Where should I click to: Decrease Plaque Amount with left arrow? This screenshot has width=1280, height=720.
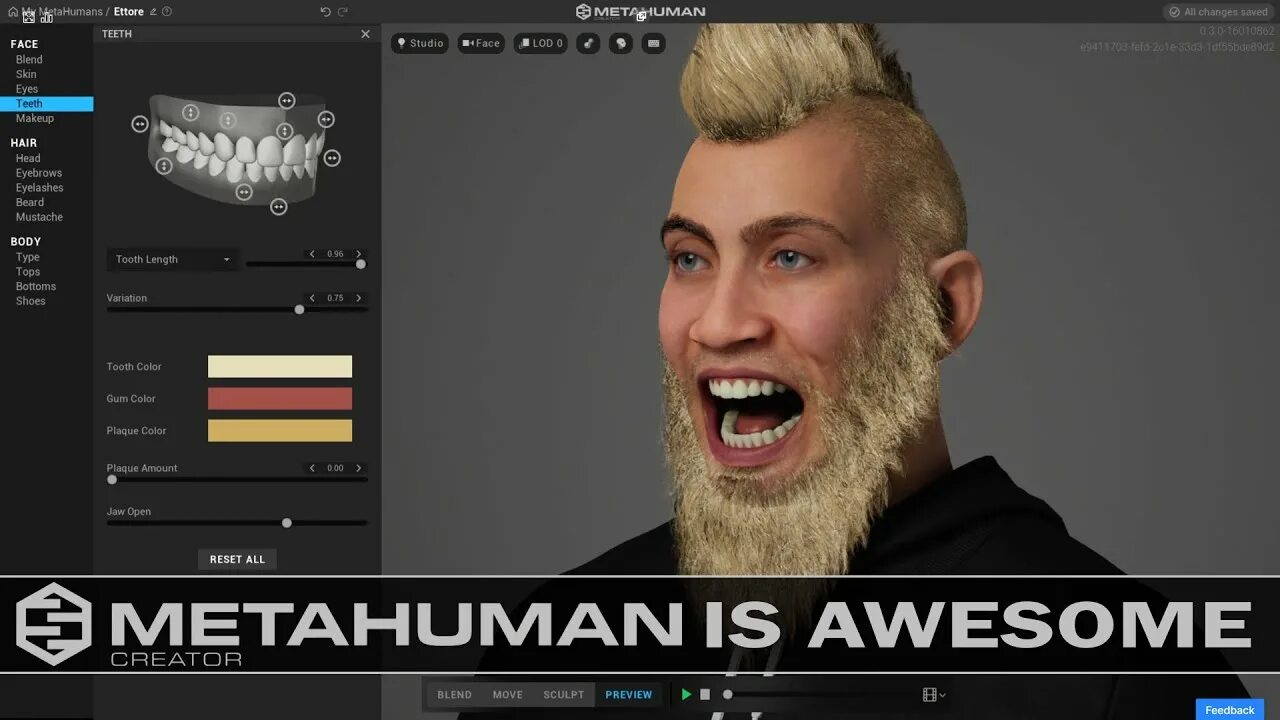(312, 468)
